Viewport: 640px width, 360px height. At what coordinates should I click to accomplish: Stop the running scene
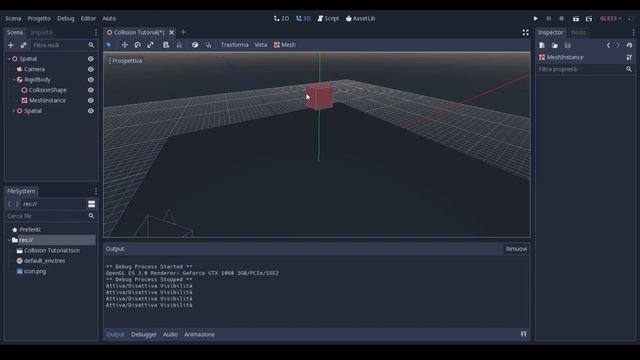(562, 18)
